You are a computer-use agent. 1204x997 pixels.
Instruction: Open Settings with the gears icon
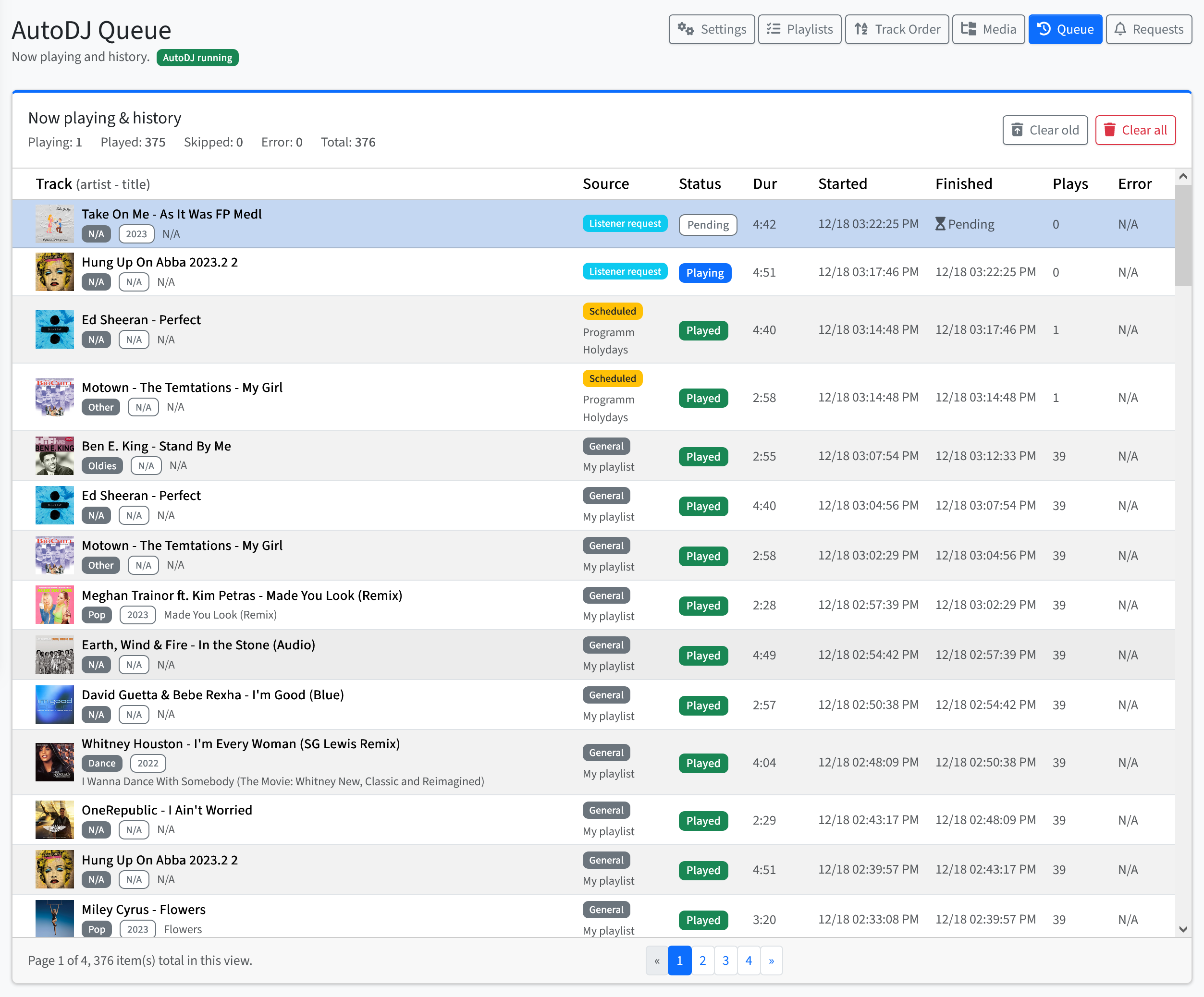(686, 29)
